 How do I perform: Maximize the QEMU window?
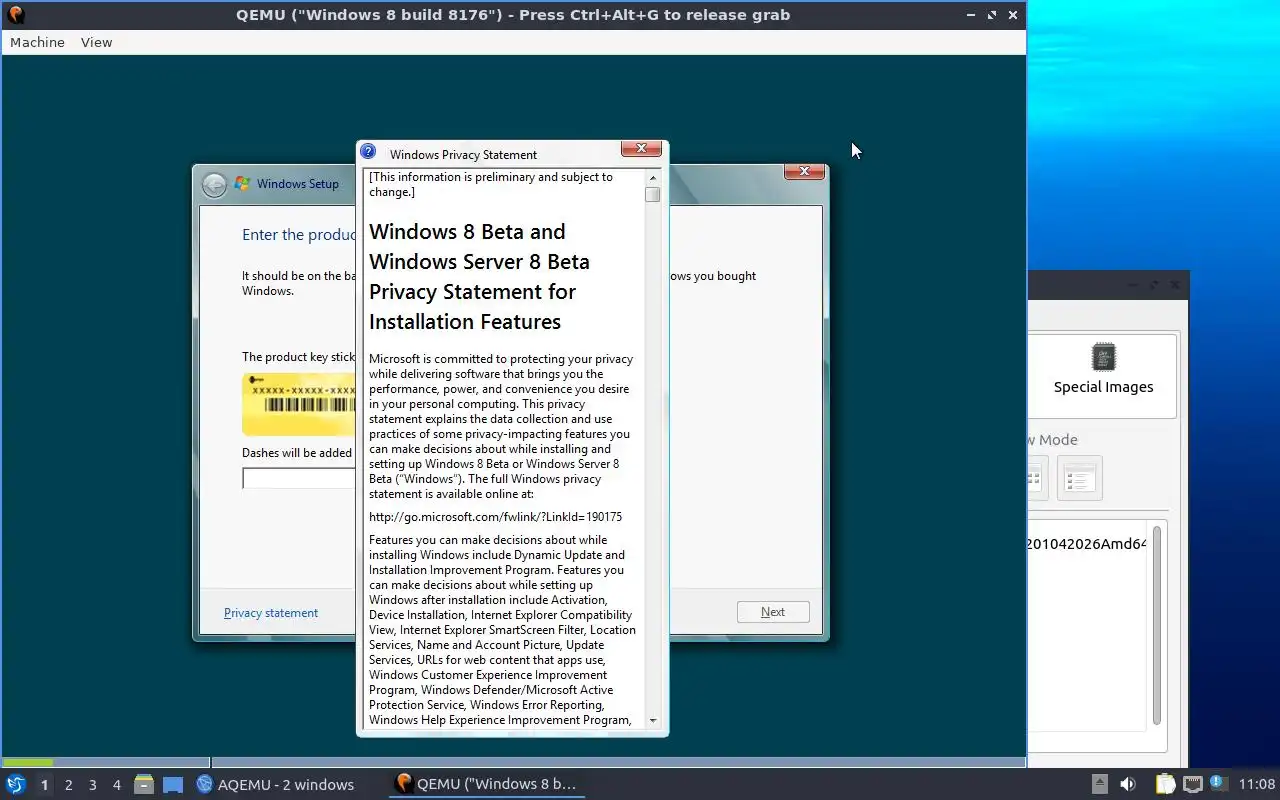pyautogui.click(x=992, y=15)
